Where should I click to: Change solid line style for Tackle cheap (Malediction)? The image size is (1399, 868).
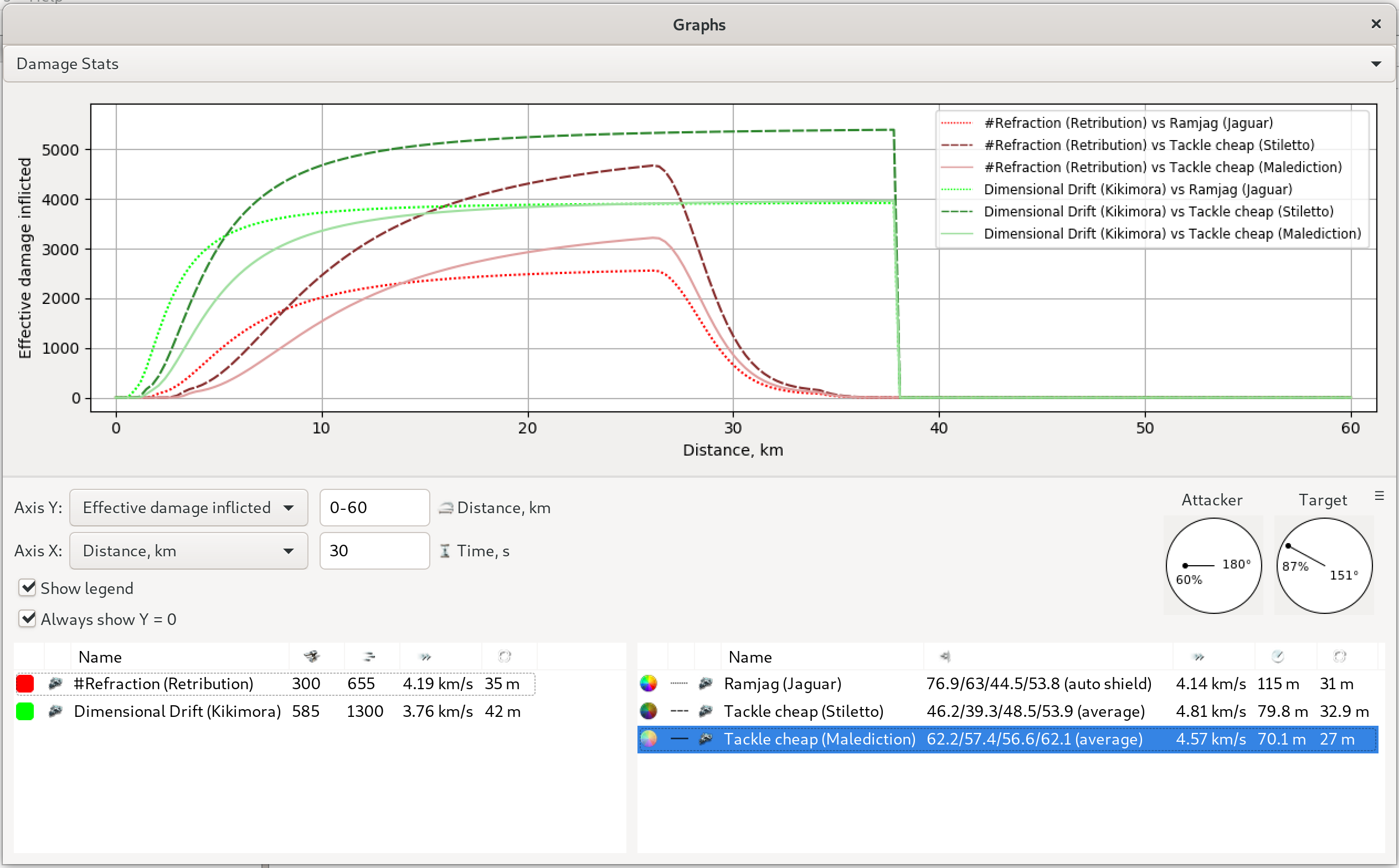click(680, 739)
